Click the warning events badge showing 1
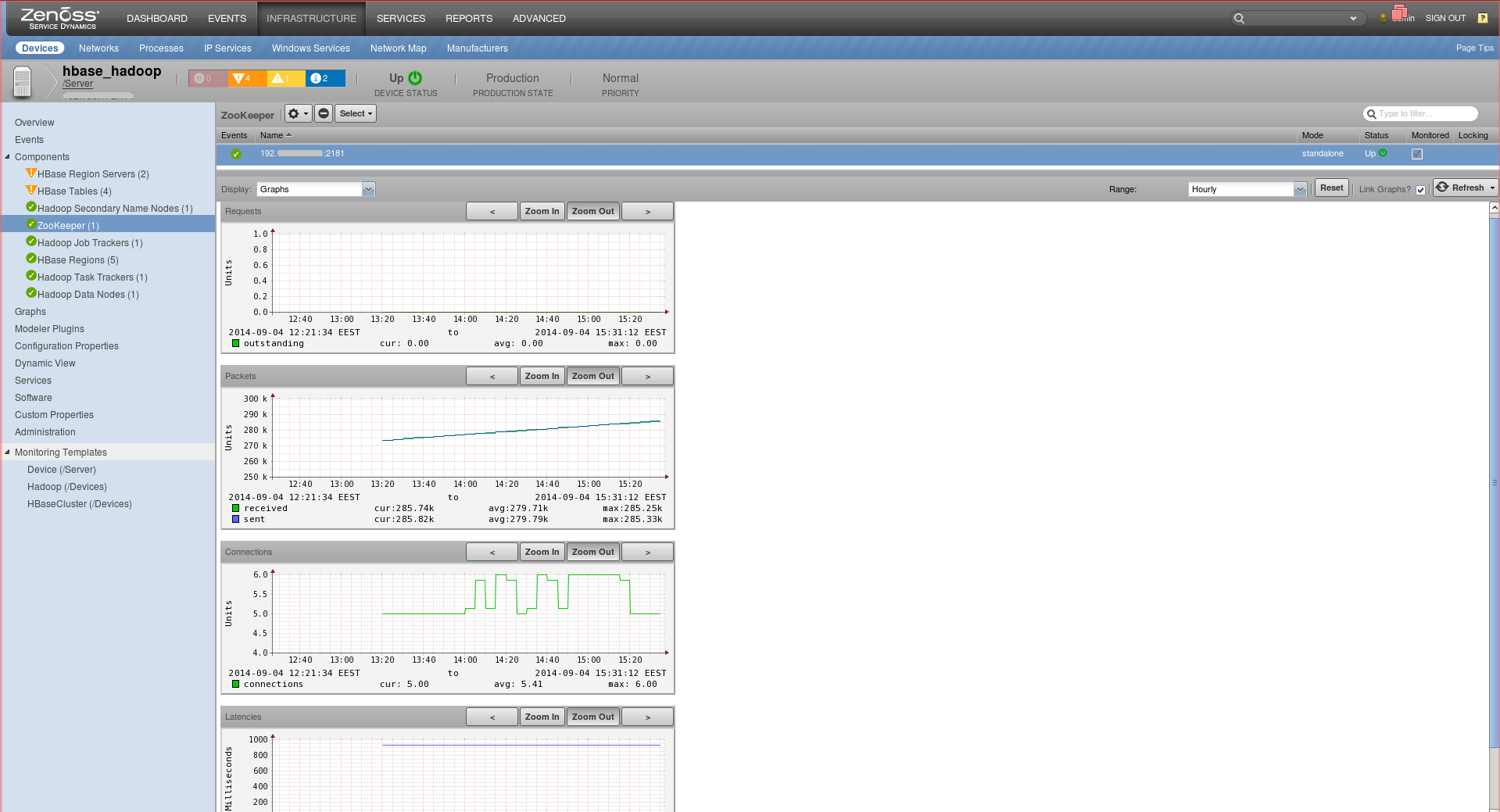The image size is (1500, 812). (x=286, y=78)
